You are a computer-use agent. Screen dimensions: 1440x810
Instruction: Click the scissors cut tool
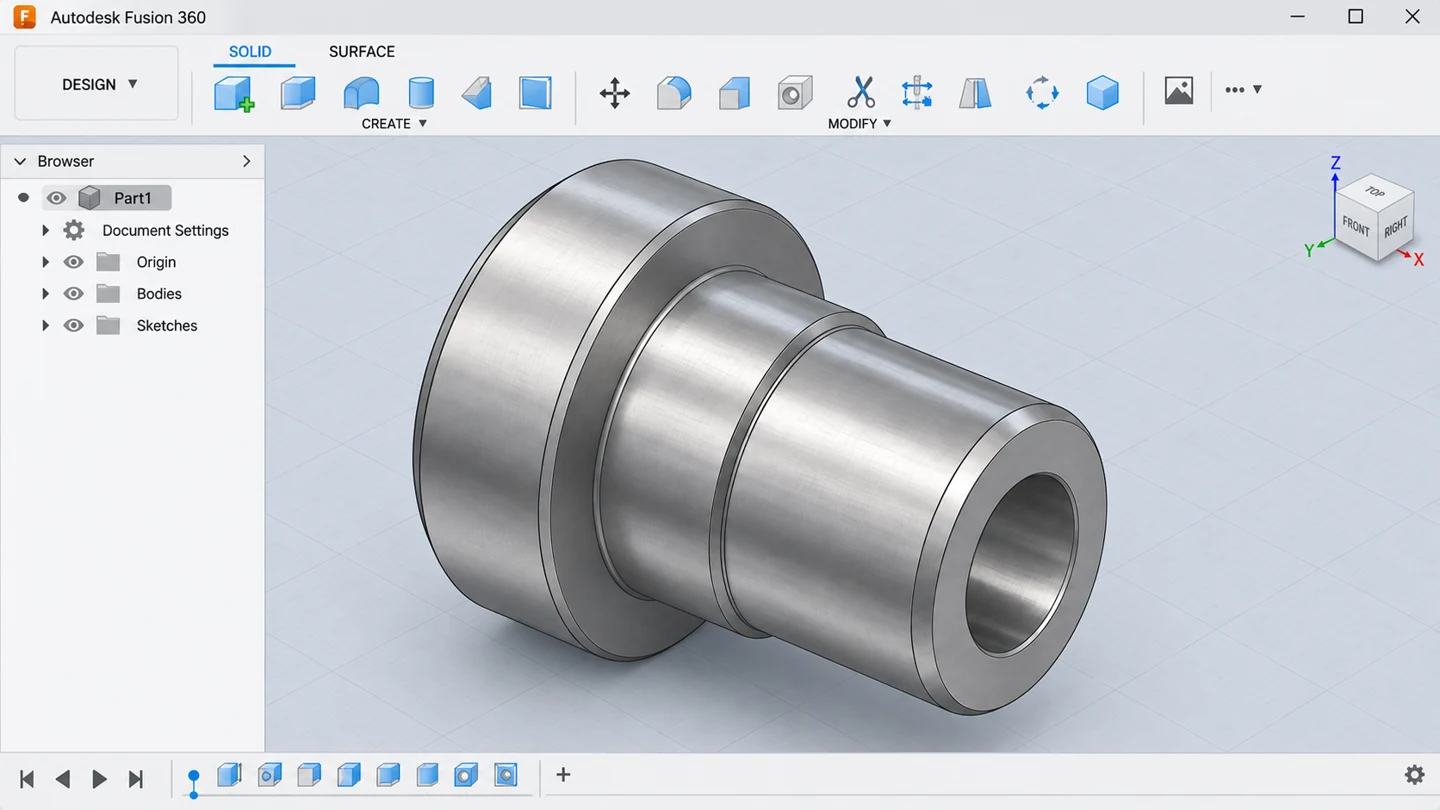[860, 93]
